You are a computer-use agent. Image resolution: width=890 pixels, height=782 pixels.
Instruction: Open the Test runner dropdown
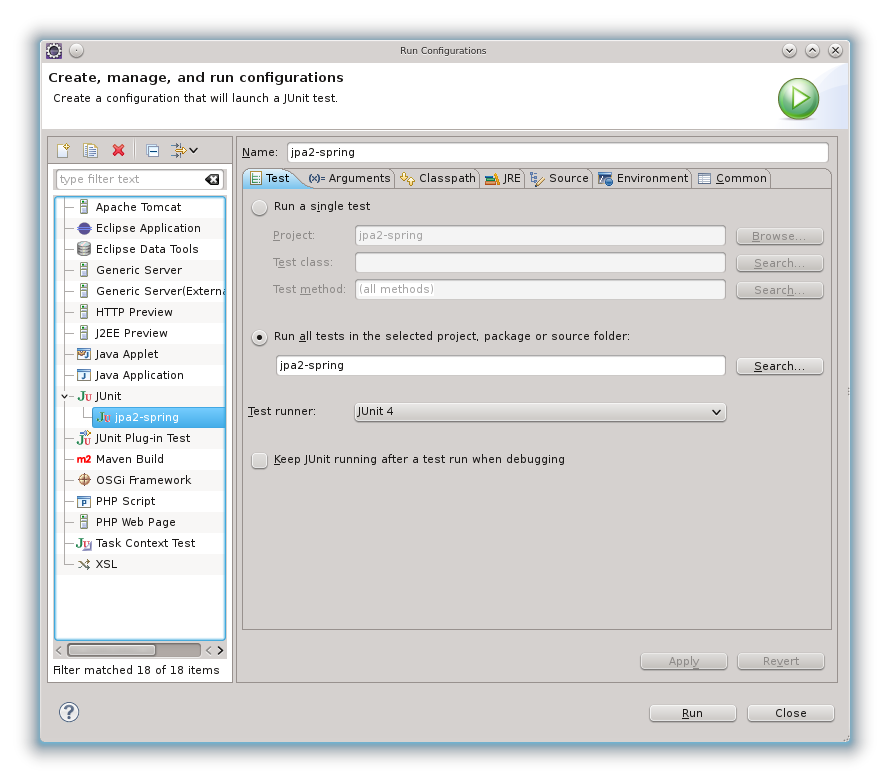tap(540, 412)
